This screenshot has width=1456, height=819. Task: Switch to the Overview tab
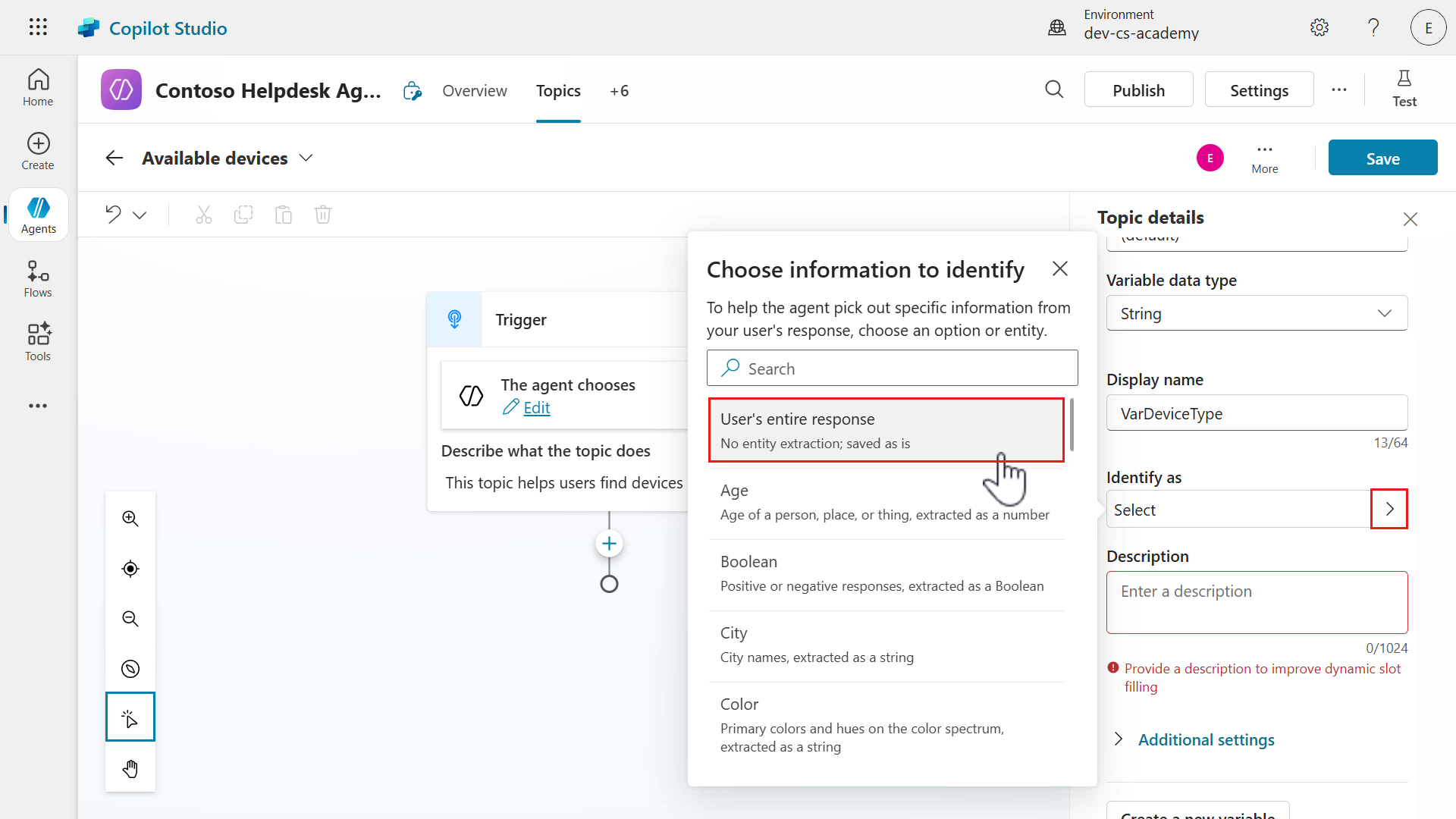(474, 91)
